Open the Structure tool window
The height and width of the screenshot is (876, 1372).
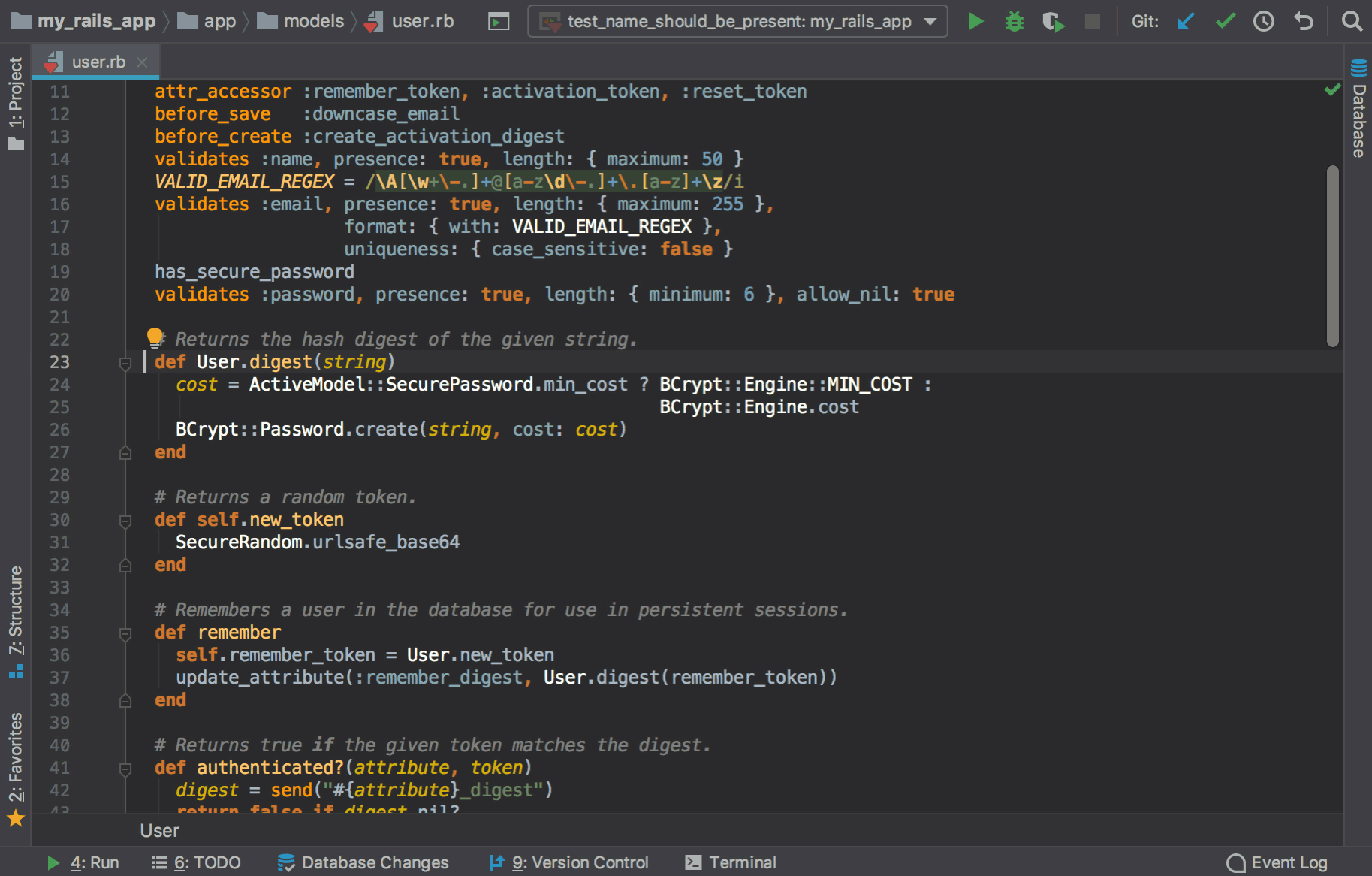tap(16, 621)
